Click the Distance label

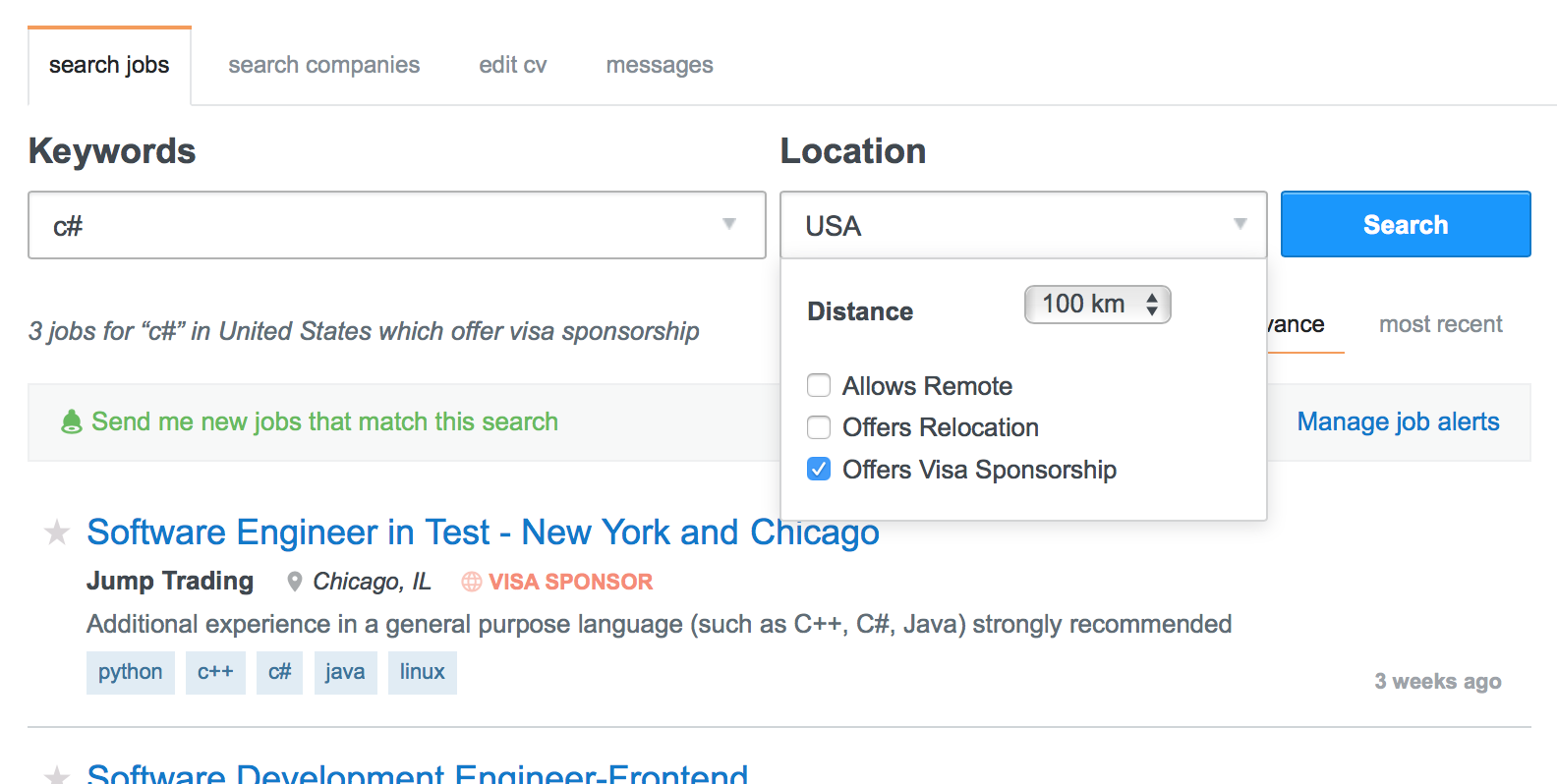860,311
